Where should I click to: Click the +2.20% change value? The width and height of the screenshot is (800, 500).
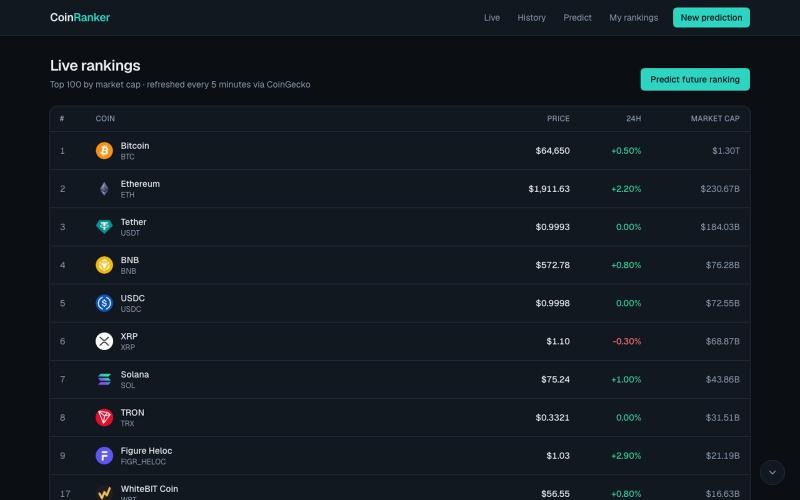coord(626,189)
